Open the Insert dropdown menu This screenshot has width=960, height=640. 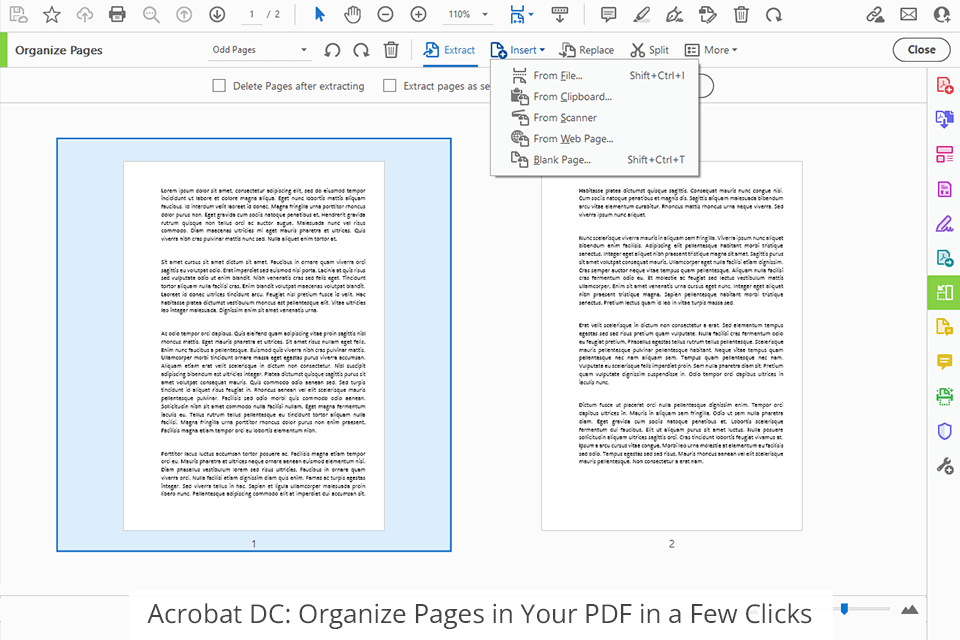(x=517, y=50)
